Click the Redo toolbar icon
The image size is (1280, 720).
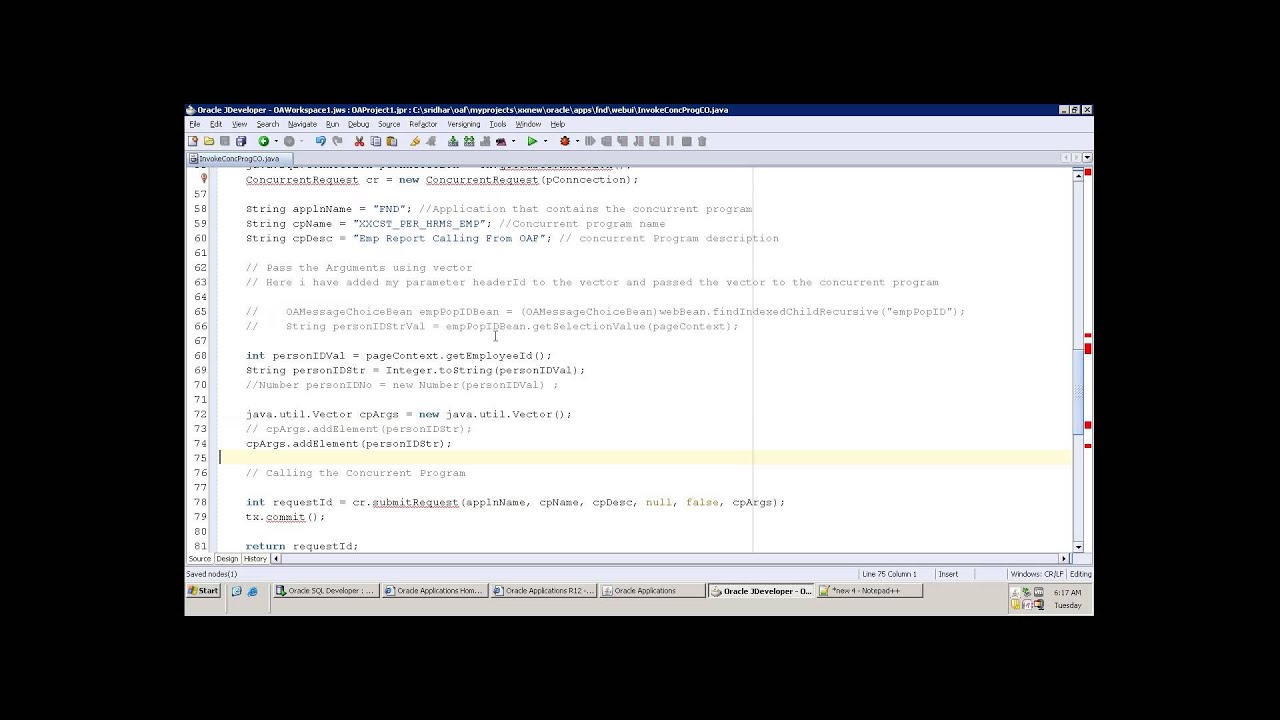337,141
